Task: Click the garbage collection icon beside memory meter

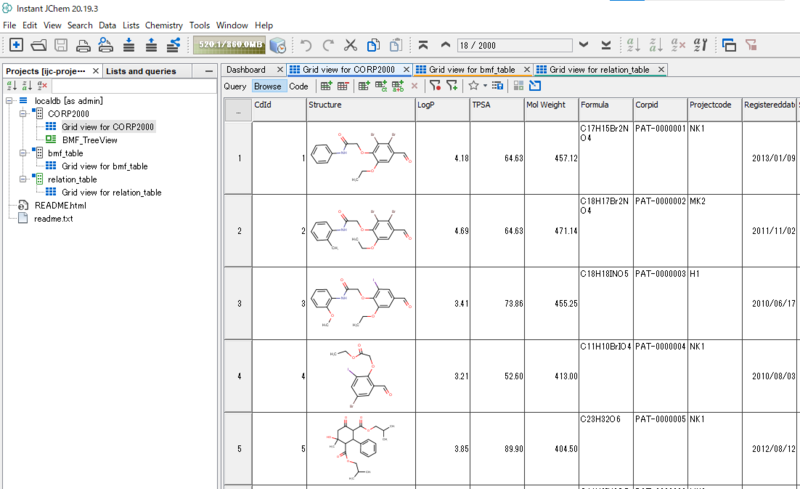Action: (x=277, y=45)
